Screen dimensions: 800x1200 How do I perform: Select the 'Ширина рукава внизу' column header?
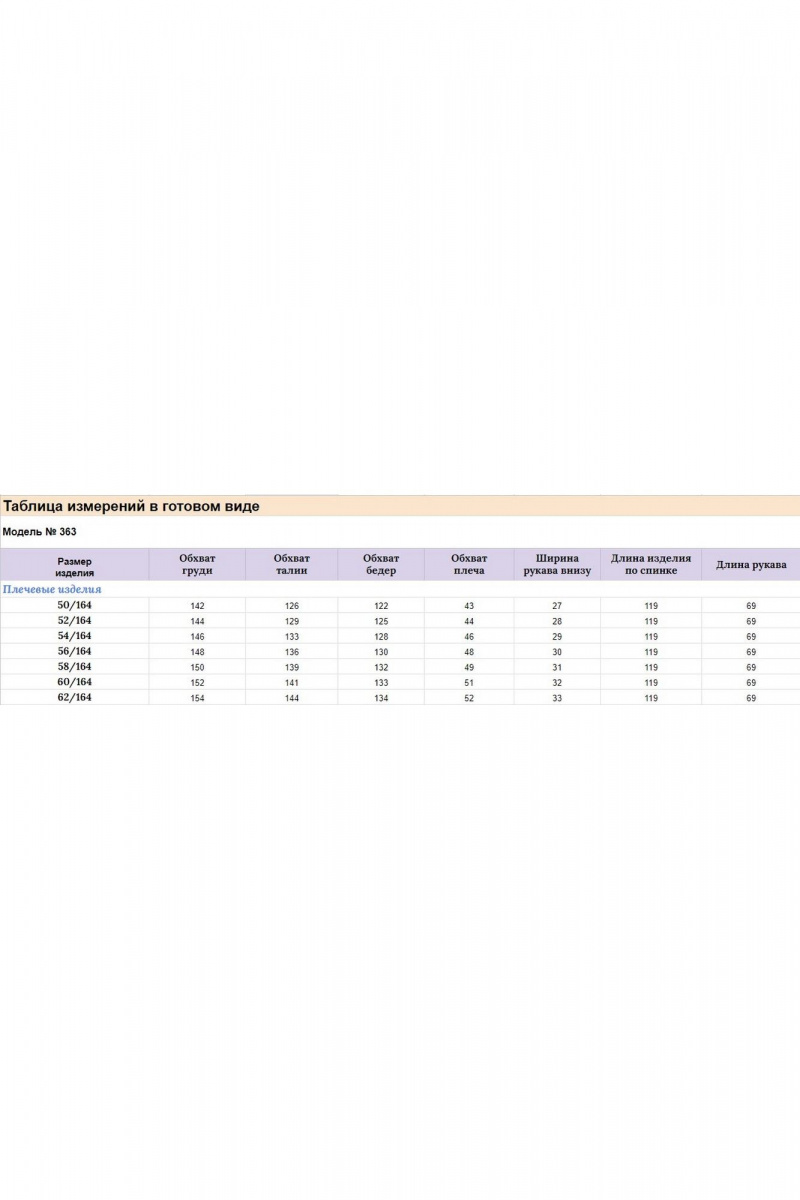pos(557,565)
